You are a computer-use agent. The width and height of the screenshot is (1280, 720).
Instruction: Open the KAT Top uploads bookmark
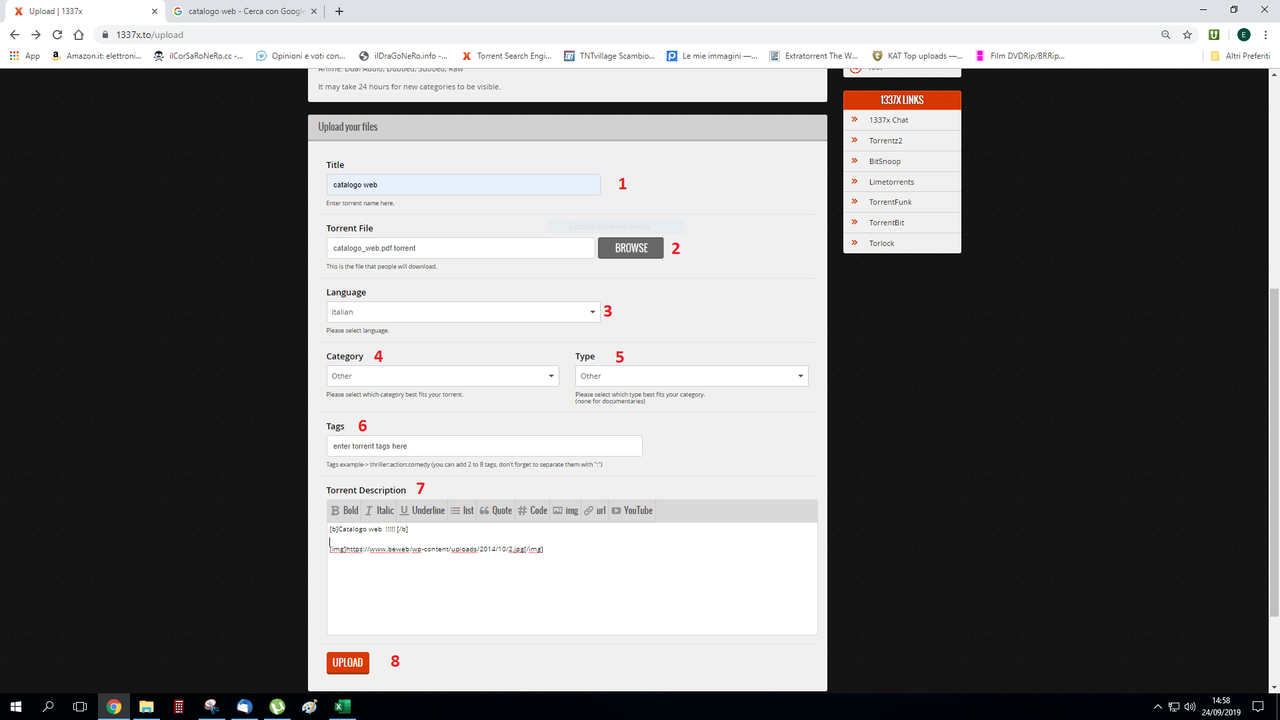[x=917, y=56]
